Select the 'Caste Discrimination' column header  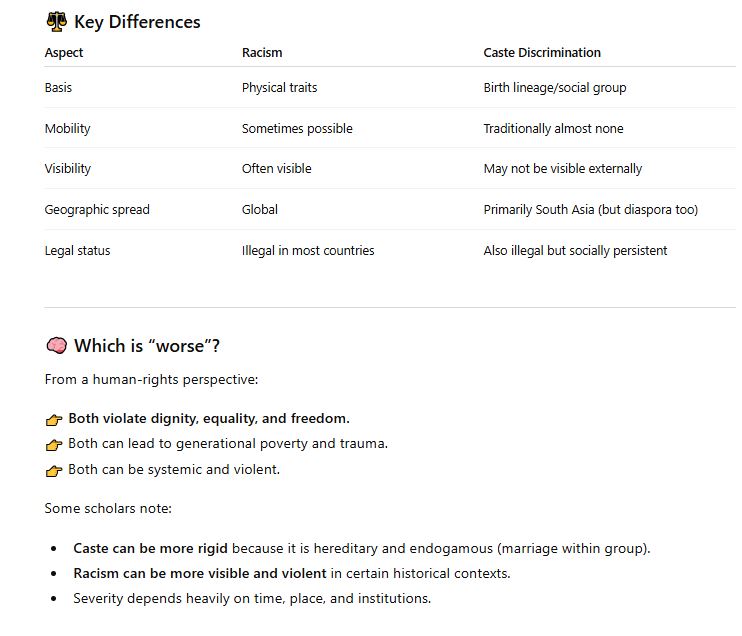point(542,52)
